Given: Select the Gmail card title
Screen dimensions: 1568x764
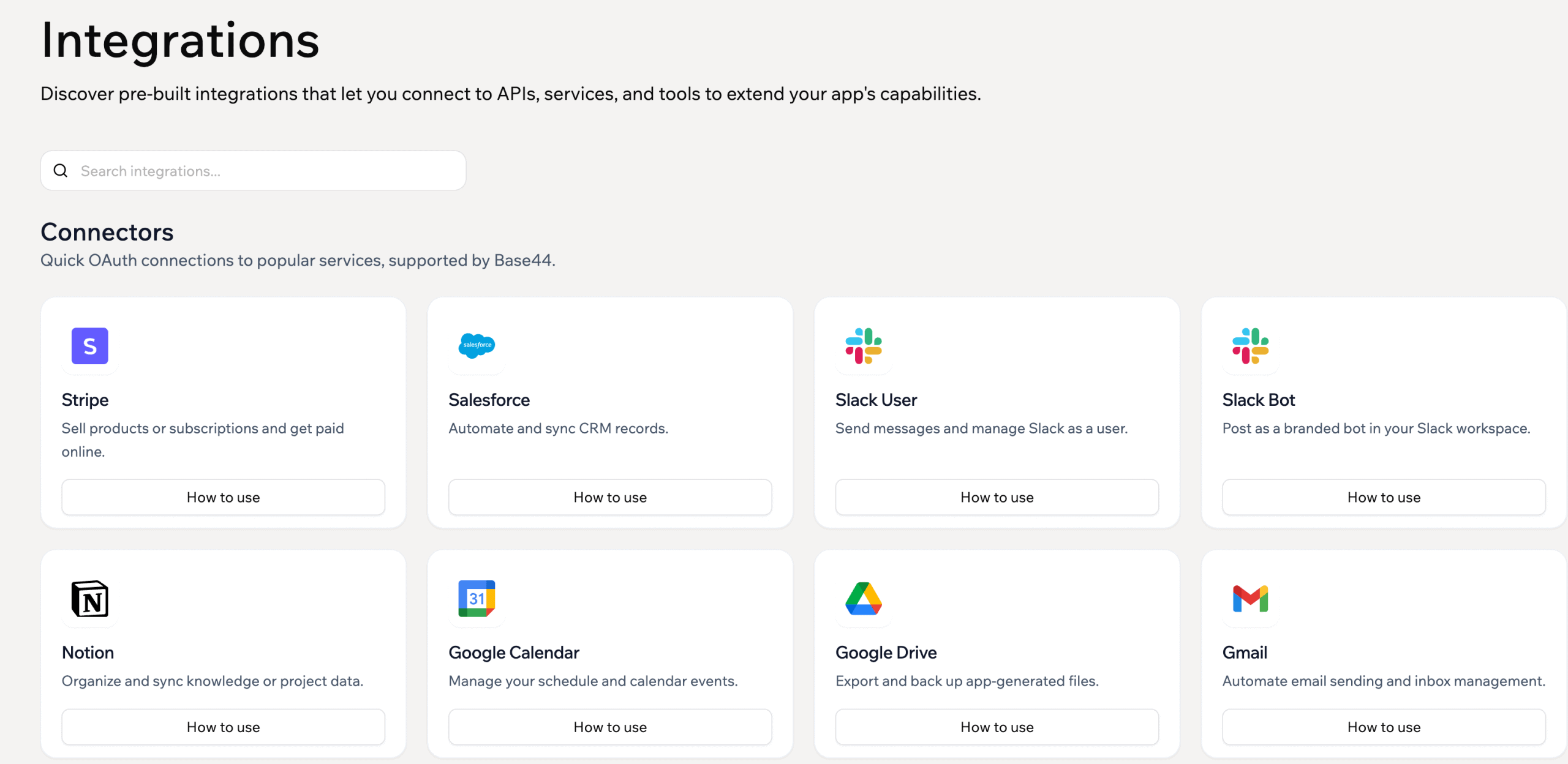Looking at the screenshot, I should (1245, 653).
